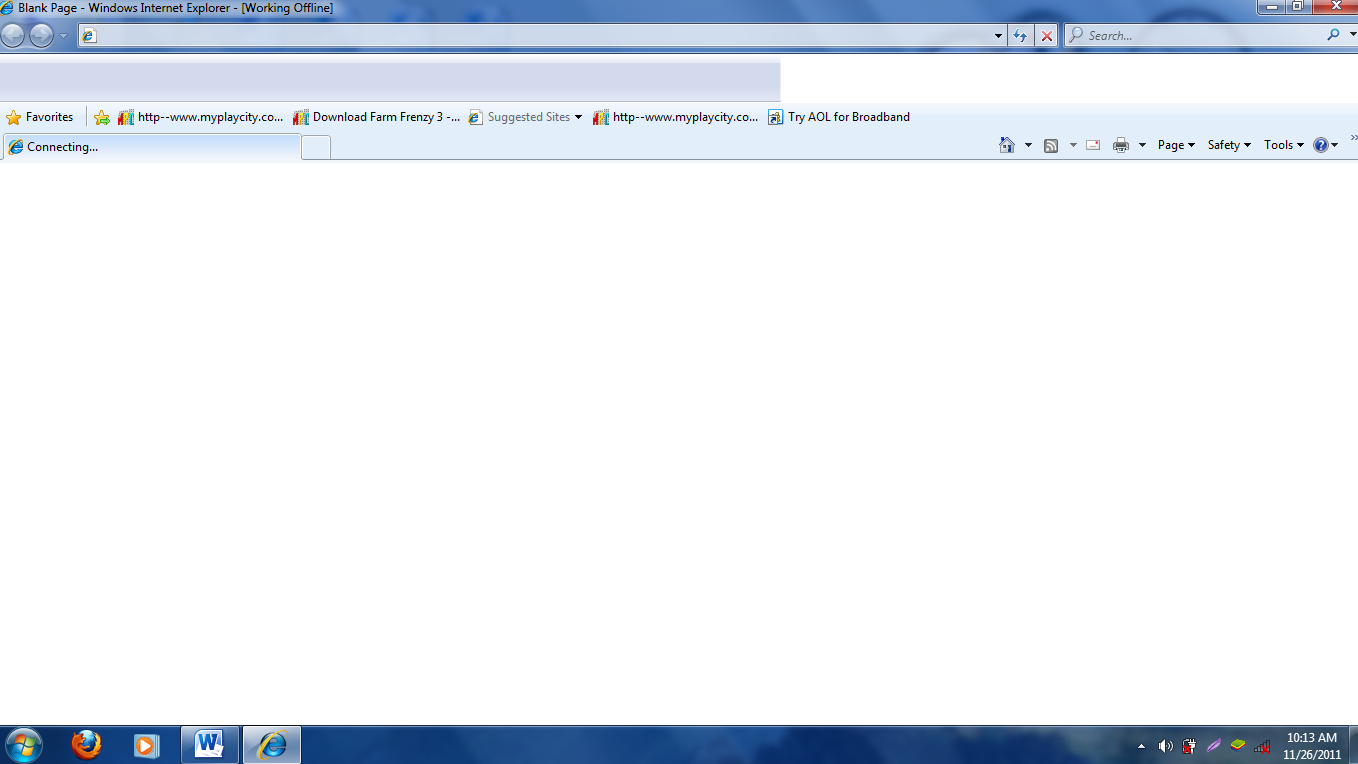Click the RSS Feeds icon
The image size is (1358, 764).
tap(1051, 146)
